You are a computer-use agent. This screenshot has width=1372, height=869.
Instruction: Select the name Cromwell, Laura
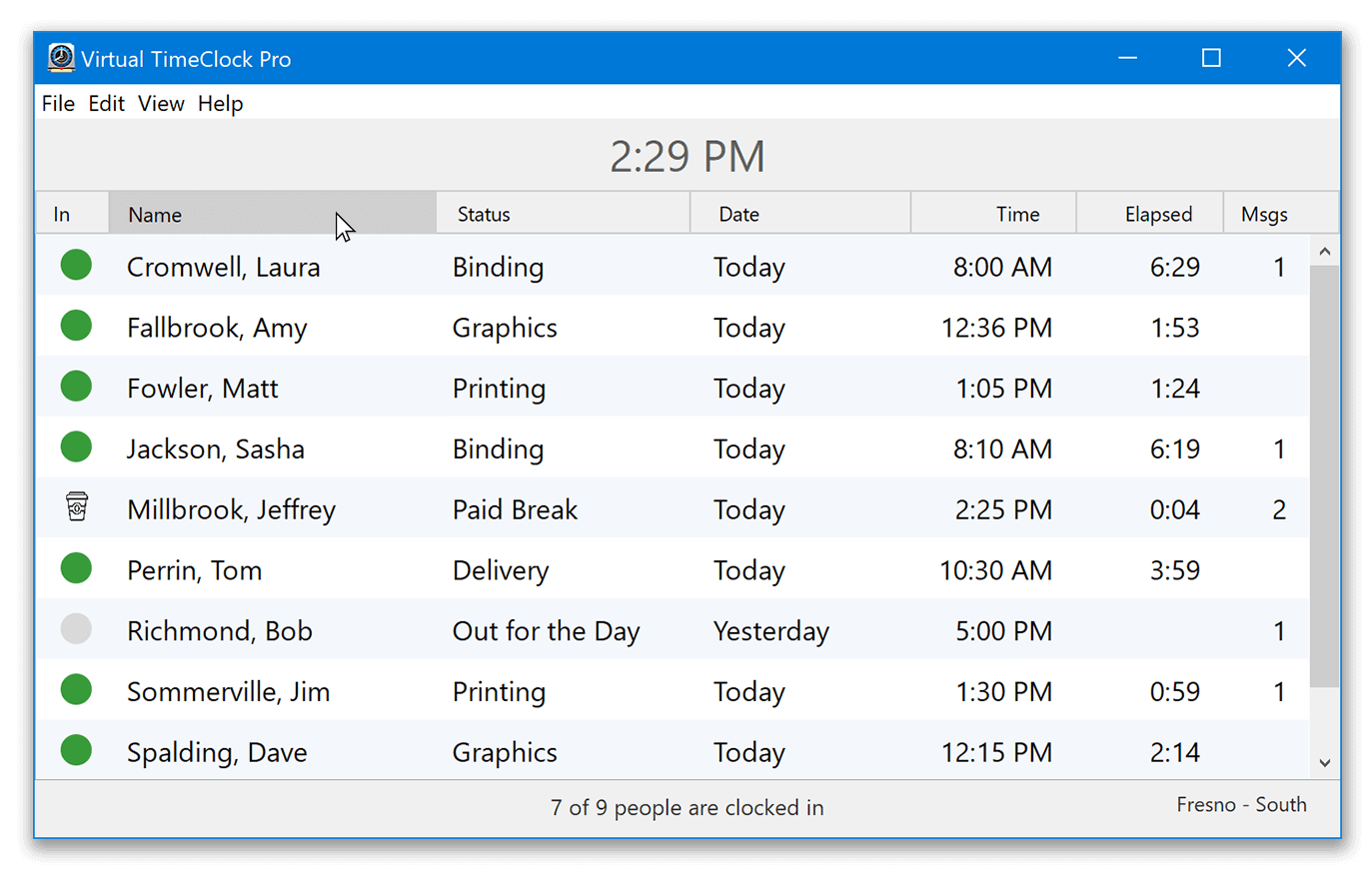pos(224,268)
